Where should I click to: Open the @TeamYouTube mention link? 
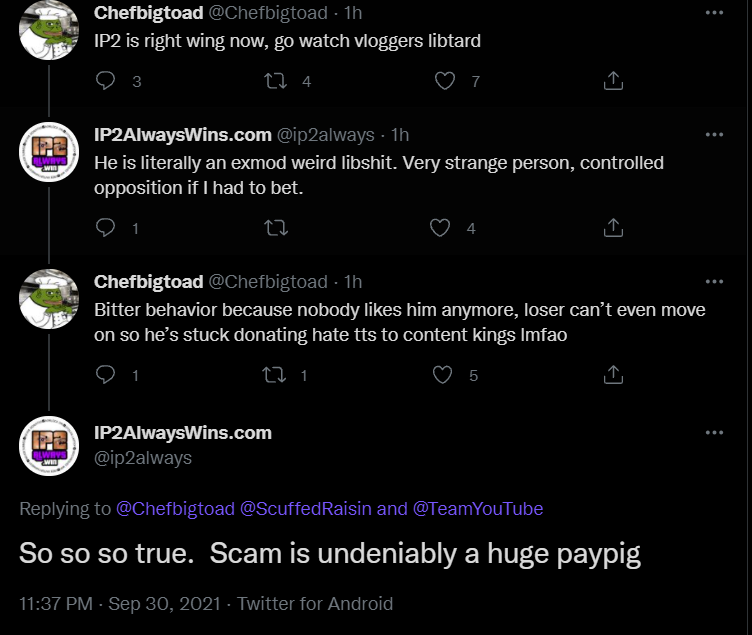coord(478,508)
